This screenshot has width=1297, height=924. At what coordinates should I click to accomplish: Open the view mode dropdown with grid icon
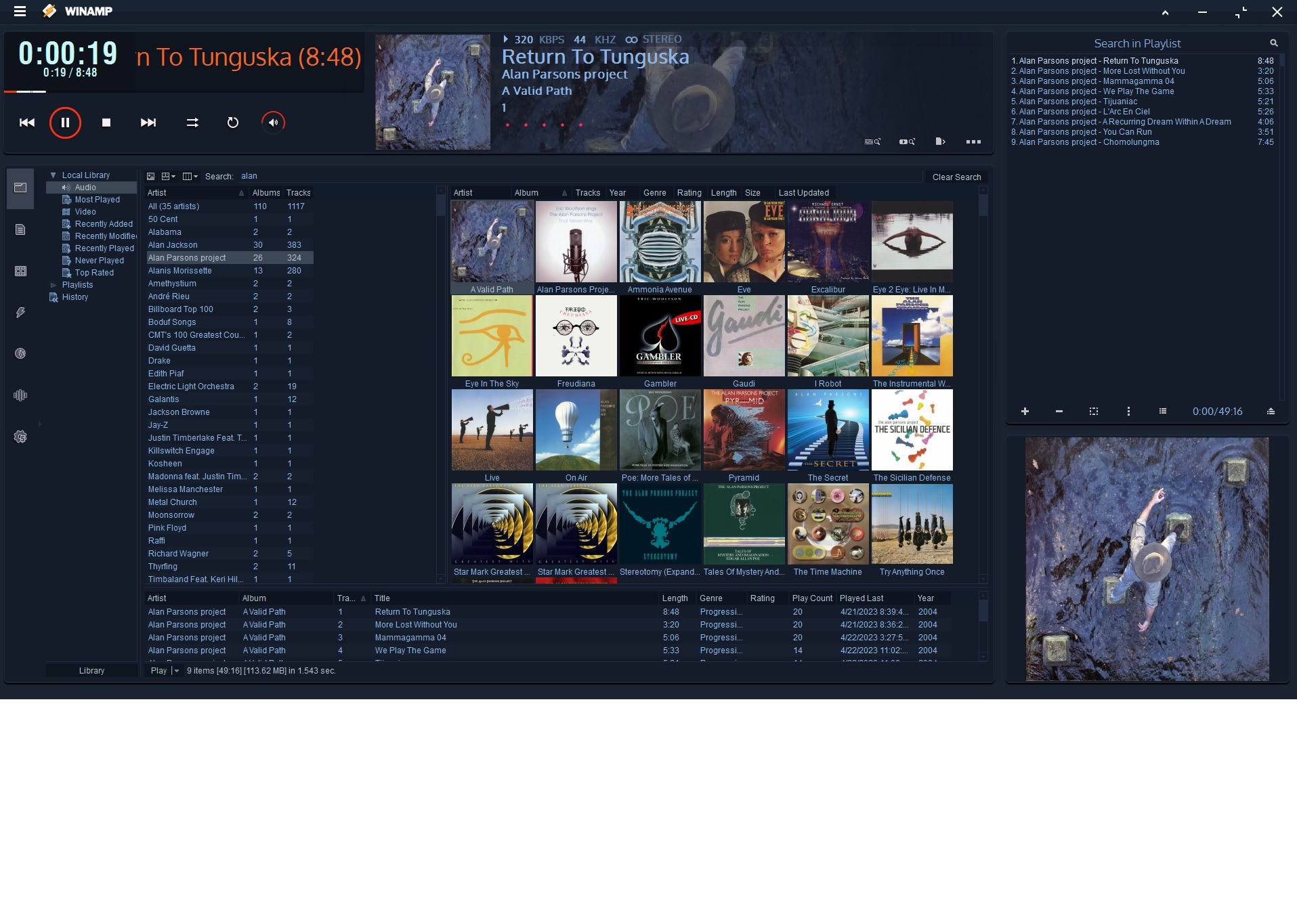click(169, 177)
